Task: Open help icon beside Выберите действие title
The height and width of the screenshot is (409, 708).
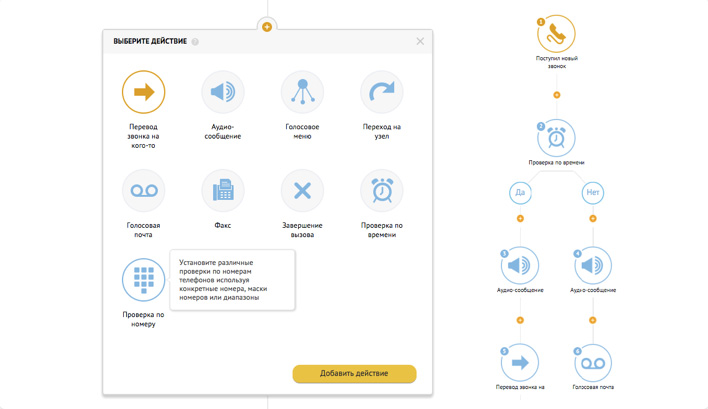Action: coord(195,42)
